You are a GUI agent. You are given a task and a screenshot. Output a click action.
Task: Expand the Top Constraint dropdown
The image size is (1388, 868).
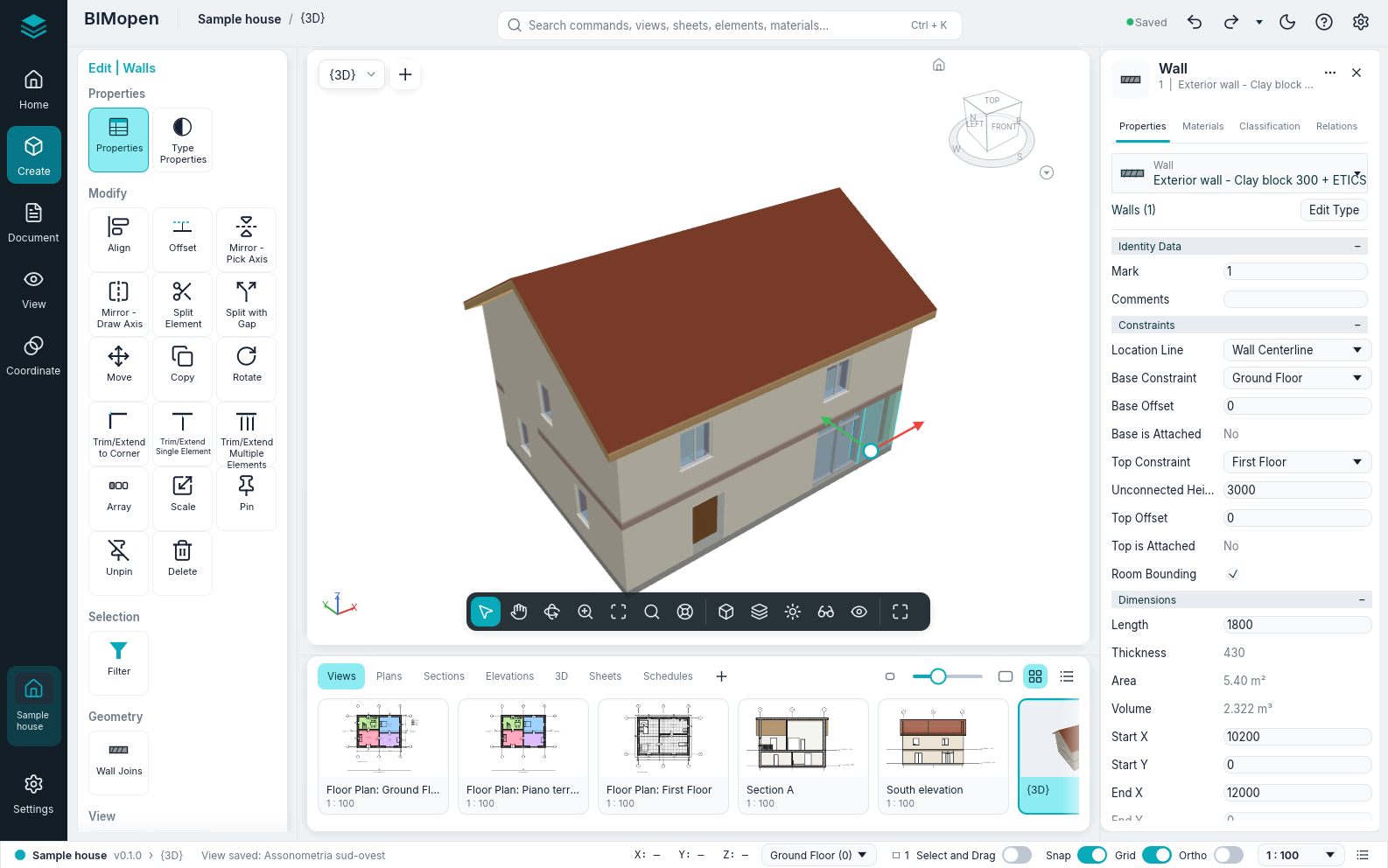(x=1297, y=462)
